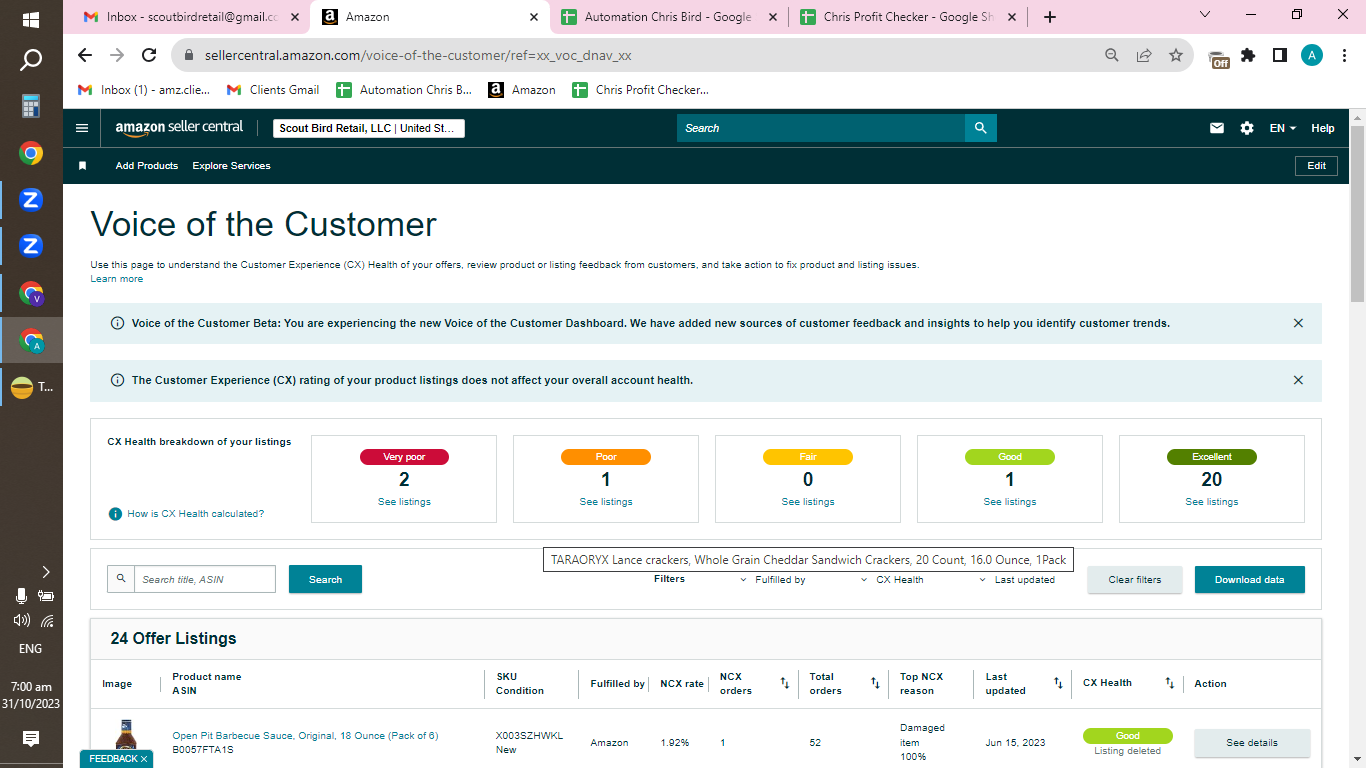Share this page via address bar icon
Screen dimensions: 1366x768
[1144, 56]
